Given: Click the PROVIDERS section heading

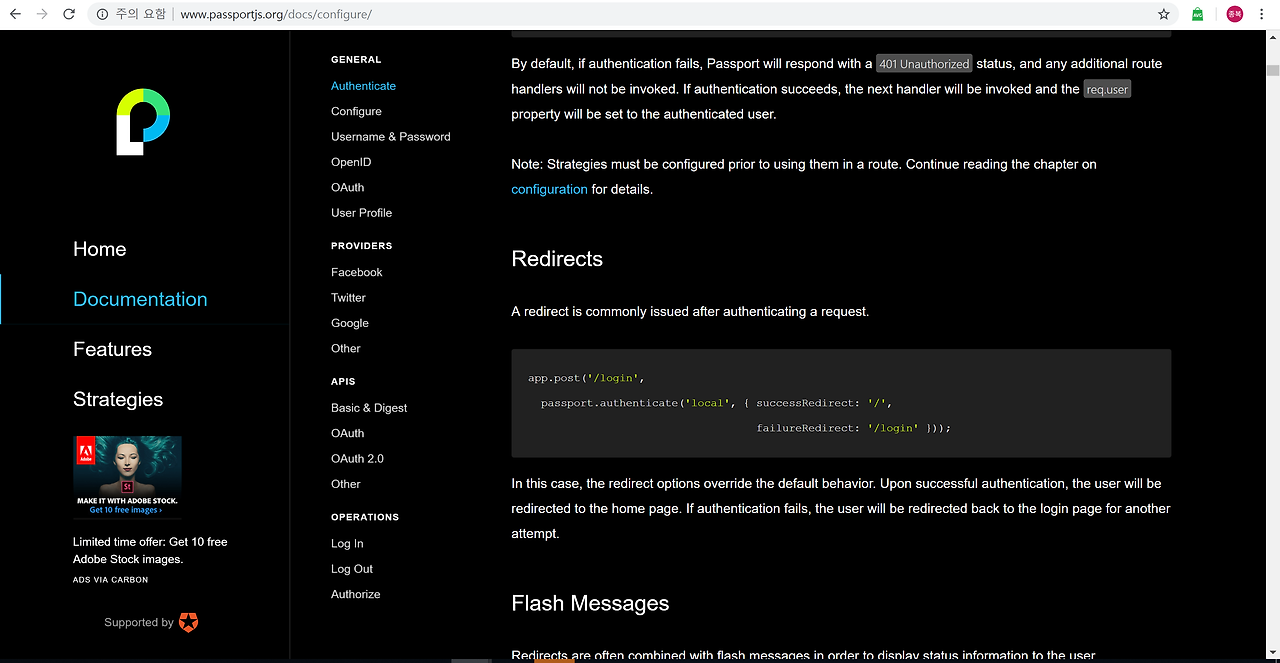Looking at the screenshot, I should 362,246.
